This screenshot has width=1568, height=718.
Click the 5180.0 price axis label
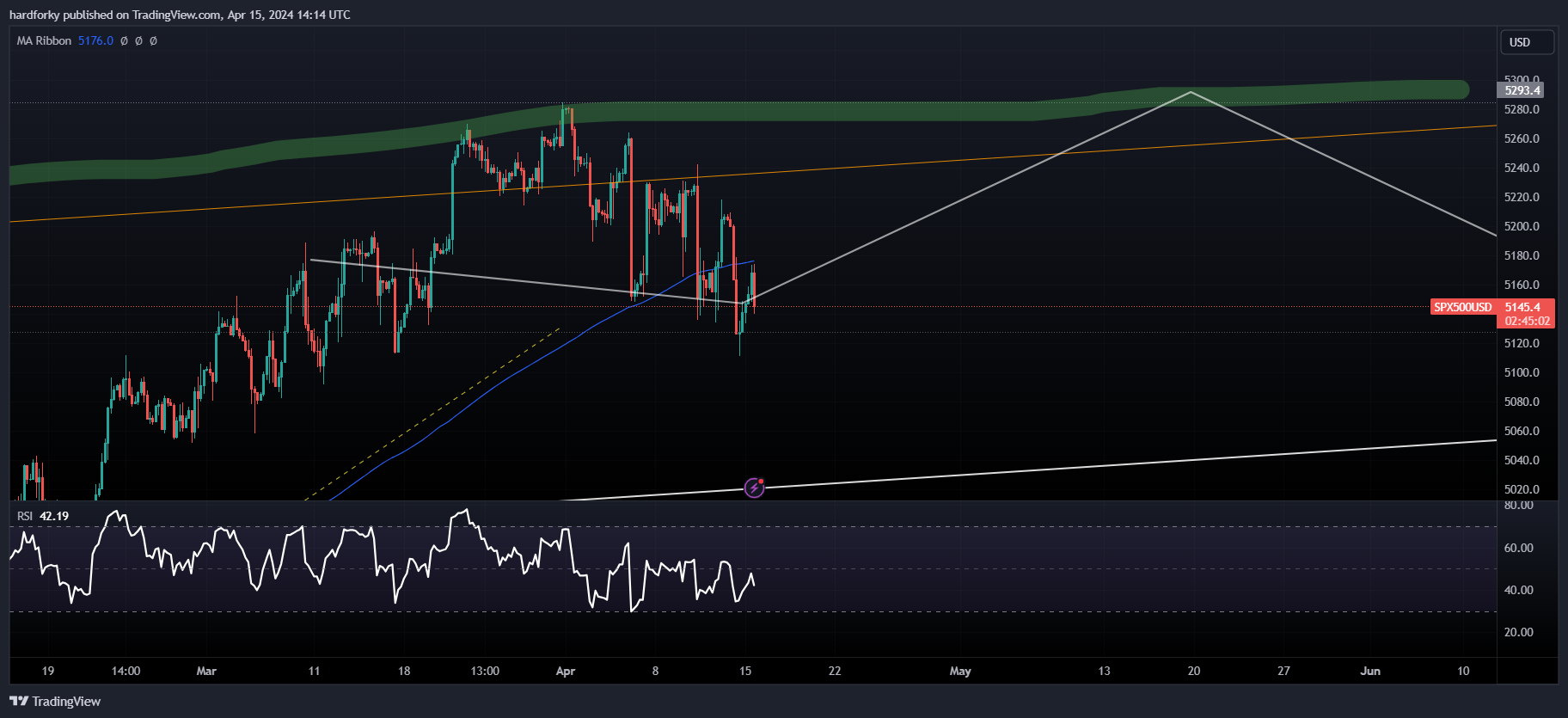(x=1522, y=255)
